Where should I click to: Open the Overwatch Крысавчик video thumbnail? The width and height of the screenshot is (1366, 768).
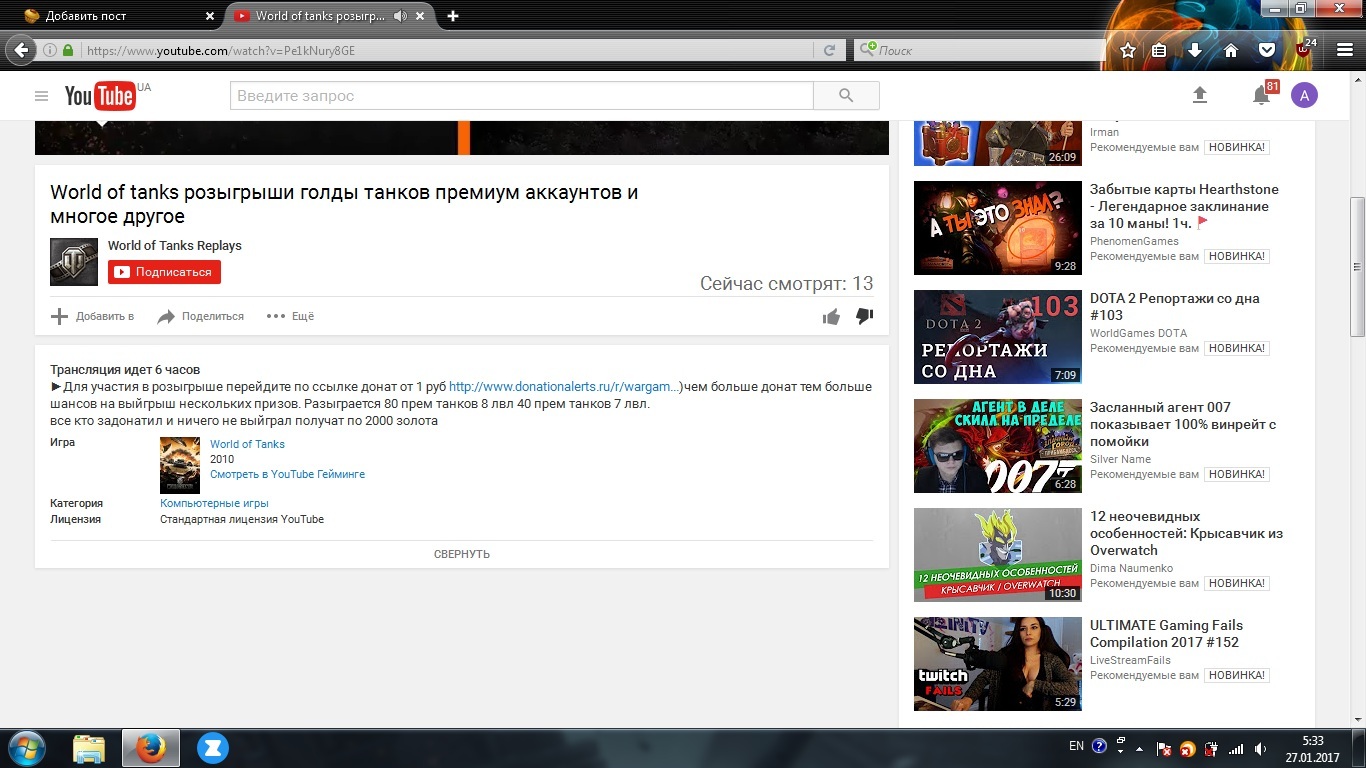coord(998,555)
